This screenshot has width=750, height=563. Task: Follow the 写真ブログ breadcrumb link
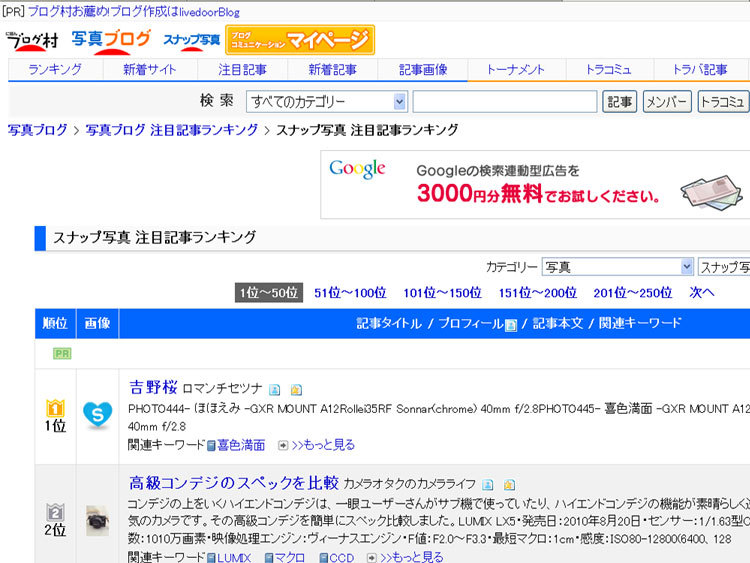[37, 130]
